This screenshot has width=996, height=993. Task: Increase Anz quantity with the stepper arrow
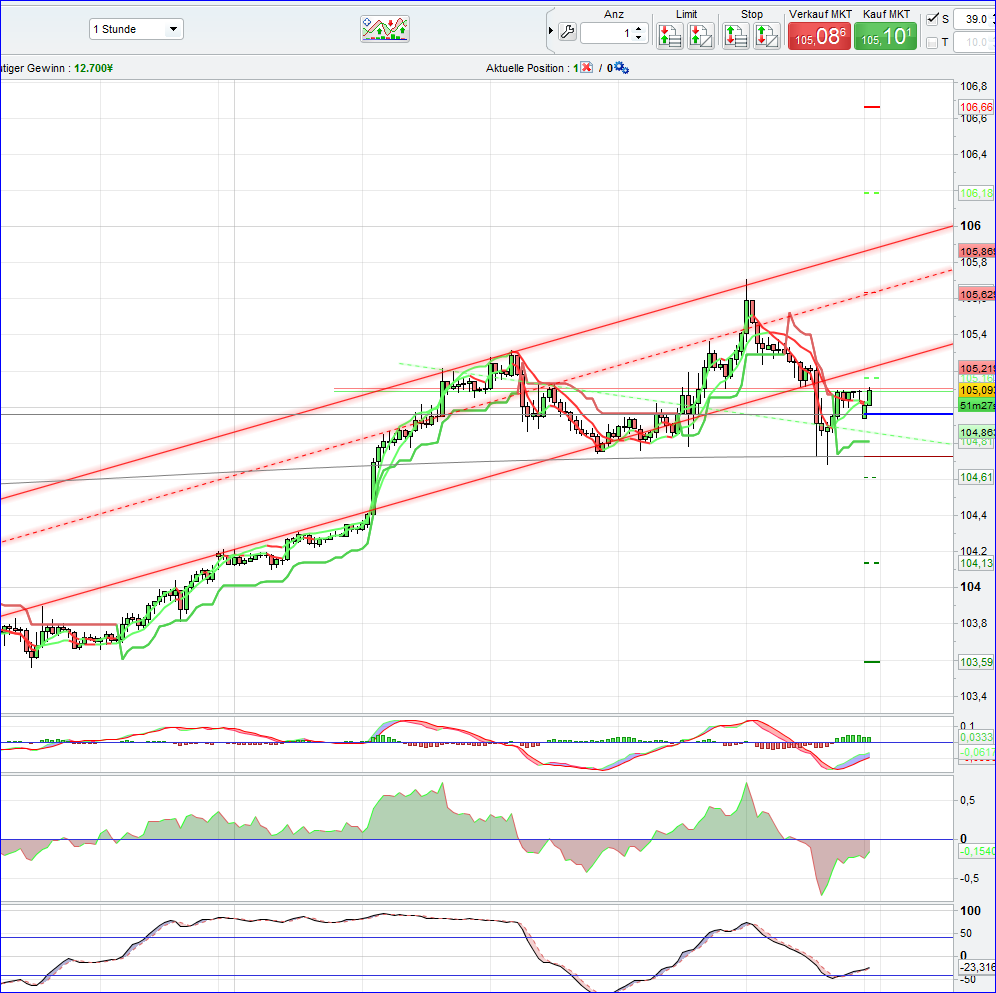pos(638,29)
